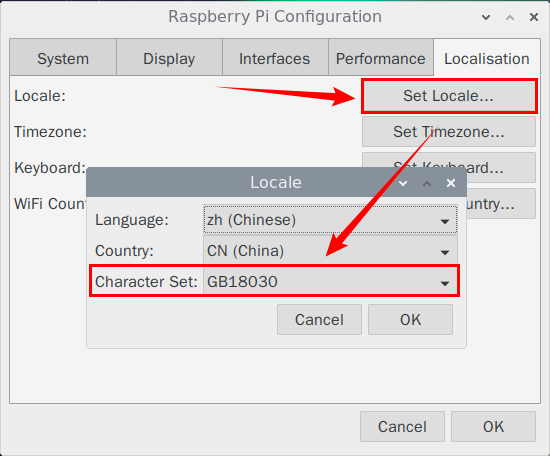Click OK in the main configuration window
550x456 pixels.
[493, 427]
